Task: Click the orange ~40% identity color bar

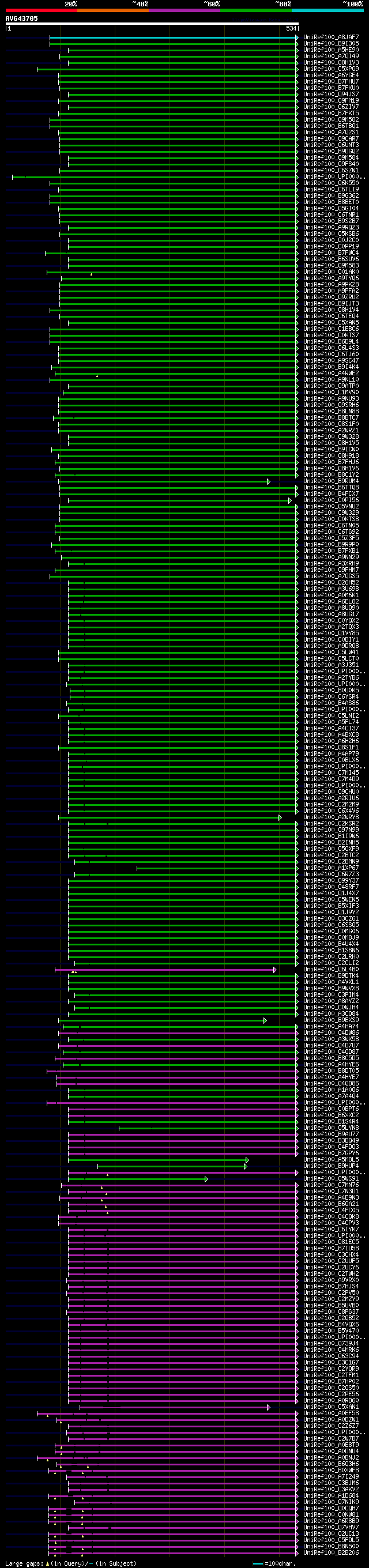Action: pyautogui.click(x=112, y=10)
